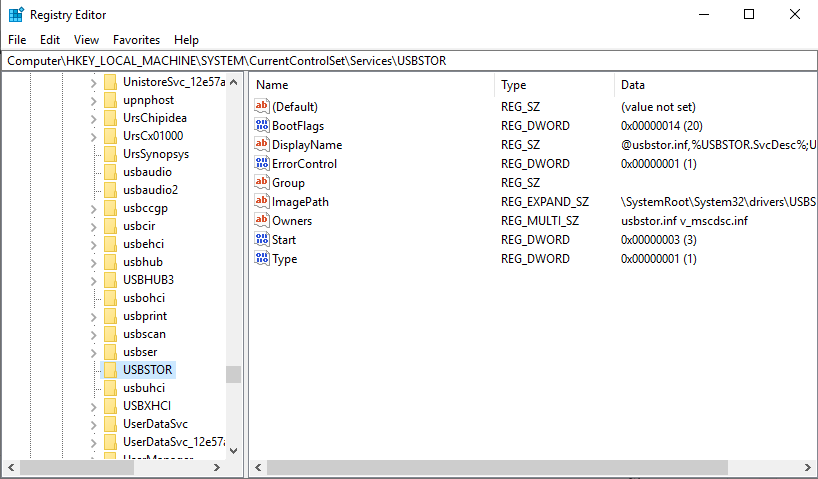
Task: Expand the usbccgp tree node
Action: click(94, 208)
